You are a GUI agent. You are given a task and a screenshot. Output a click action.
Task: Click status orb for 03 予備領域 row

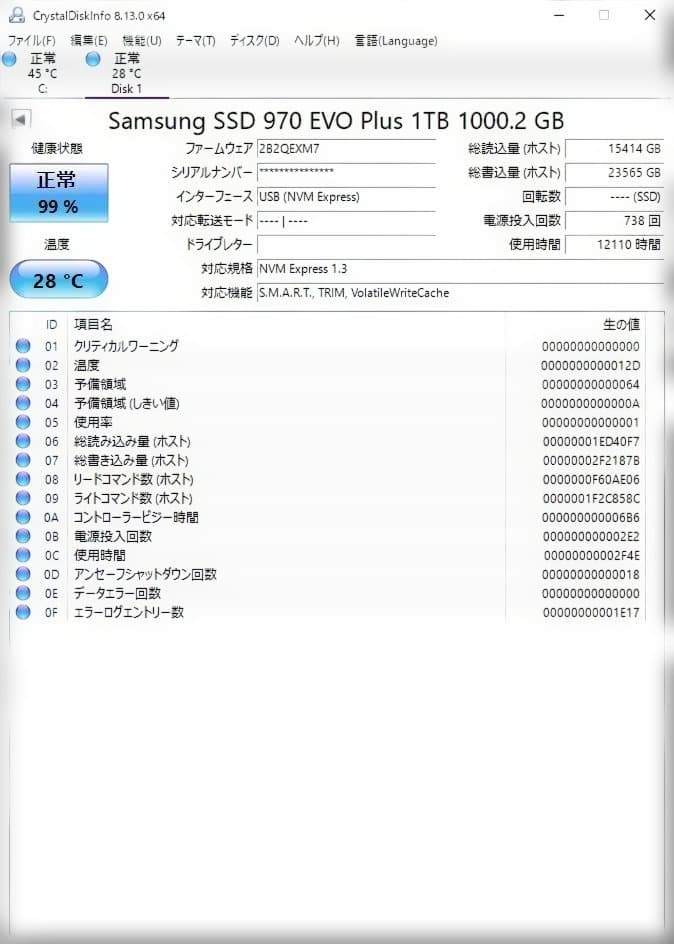pos(23,384)
